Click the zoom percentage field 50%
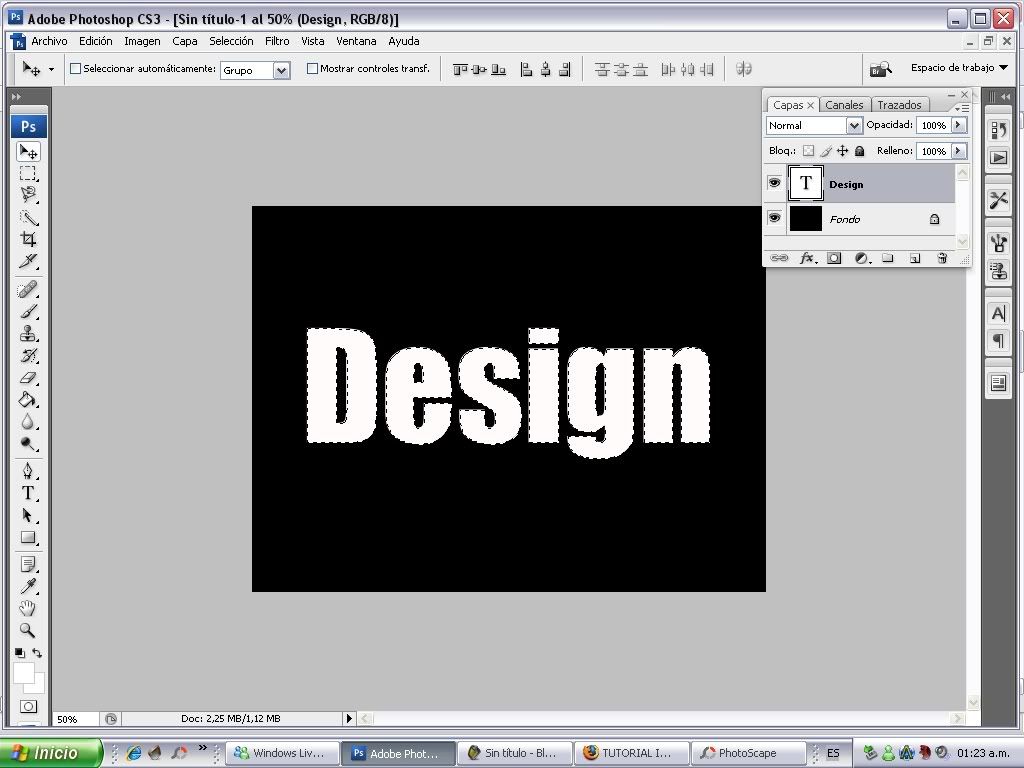This screenshot has width=1024, height=768. tap(74, 719)
